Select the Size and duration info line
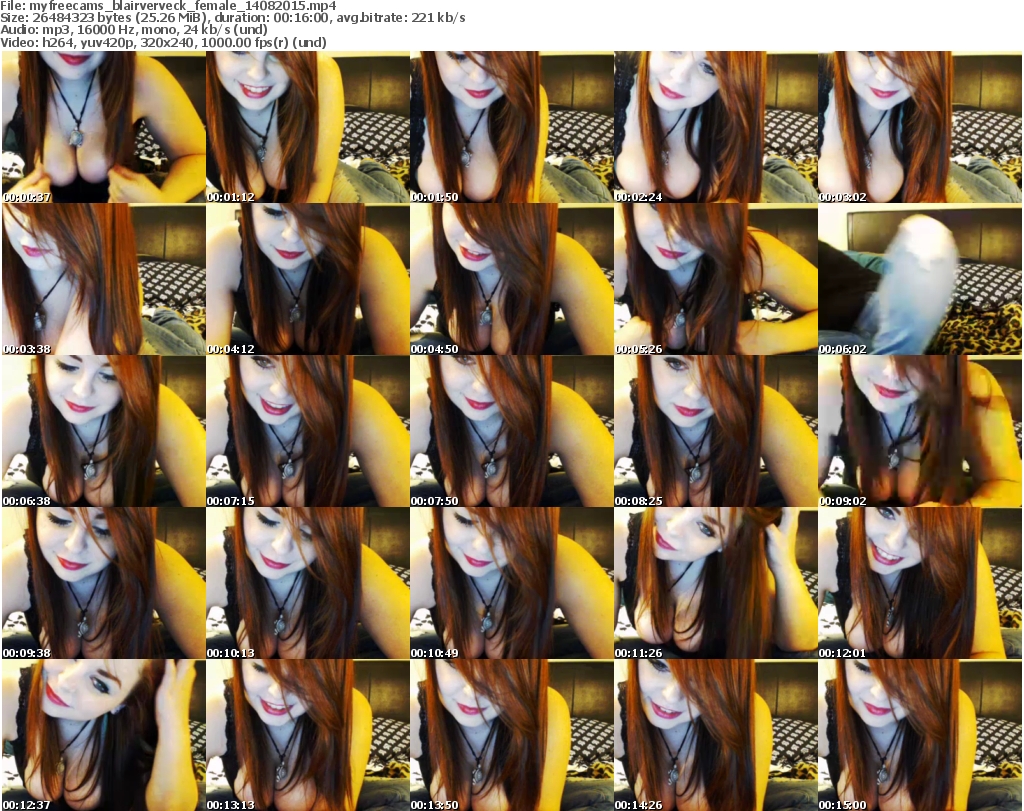The width and height of the screenshot is (1024, 811). (232, 18)
